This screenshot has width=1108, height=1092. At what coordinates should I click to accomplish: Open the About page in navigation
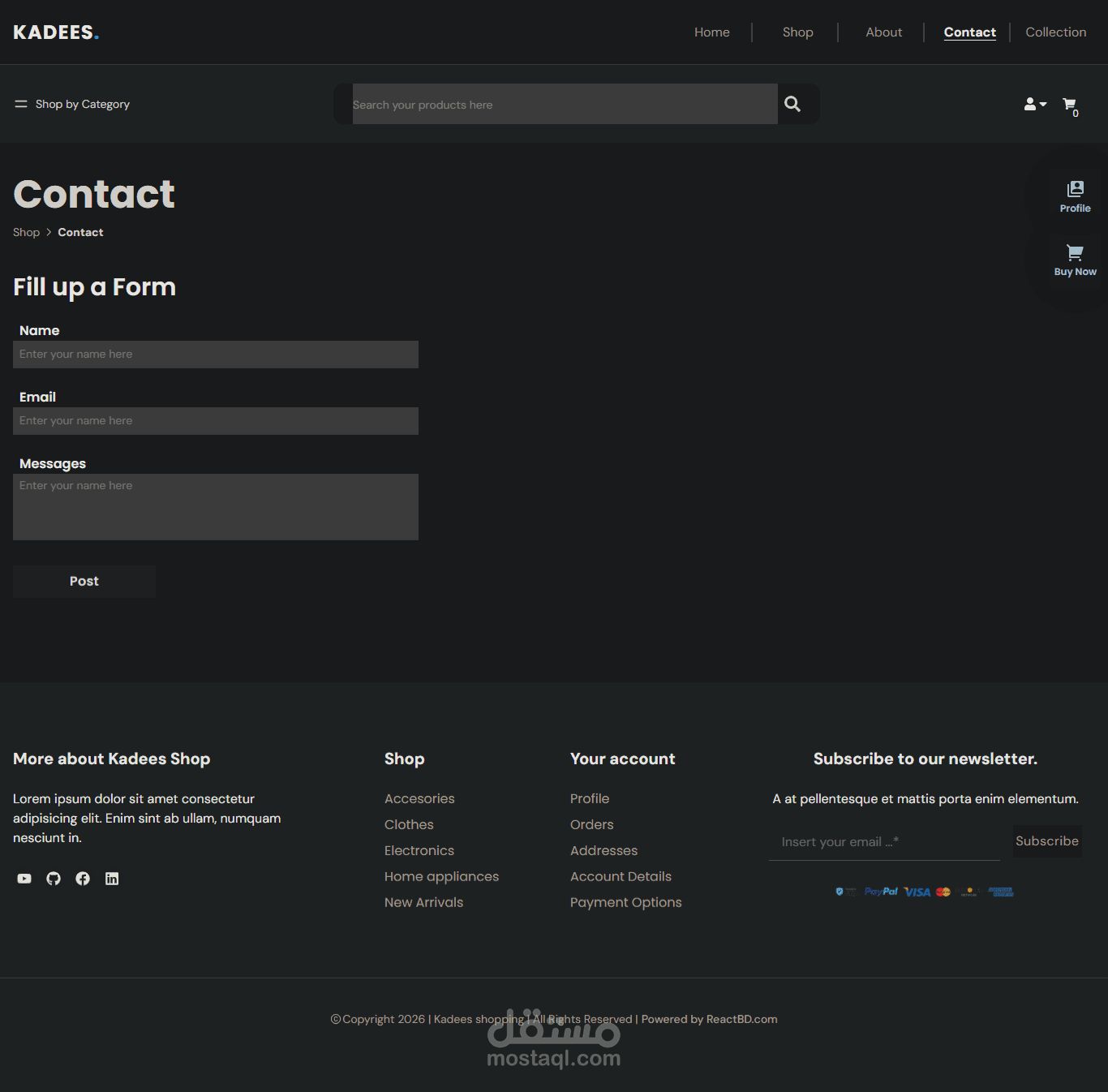pos(884,32)
